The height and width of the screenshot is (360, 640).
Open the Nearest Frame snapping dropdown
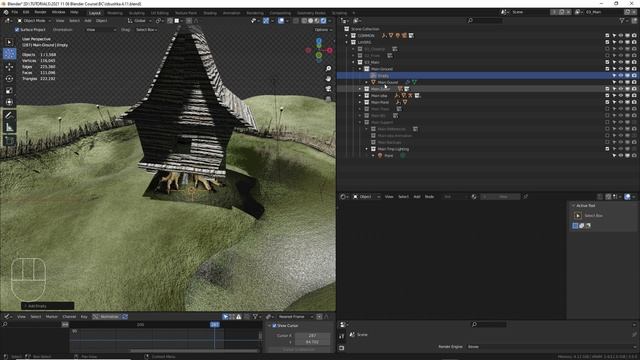[295, 317]
